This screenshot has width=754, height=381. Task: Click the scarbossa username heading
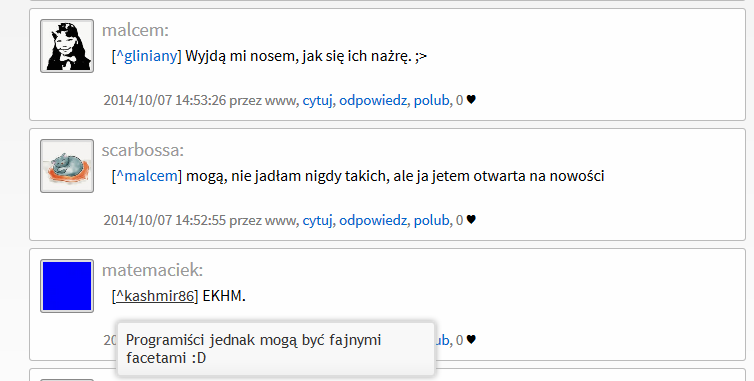pos(143,150)
